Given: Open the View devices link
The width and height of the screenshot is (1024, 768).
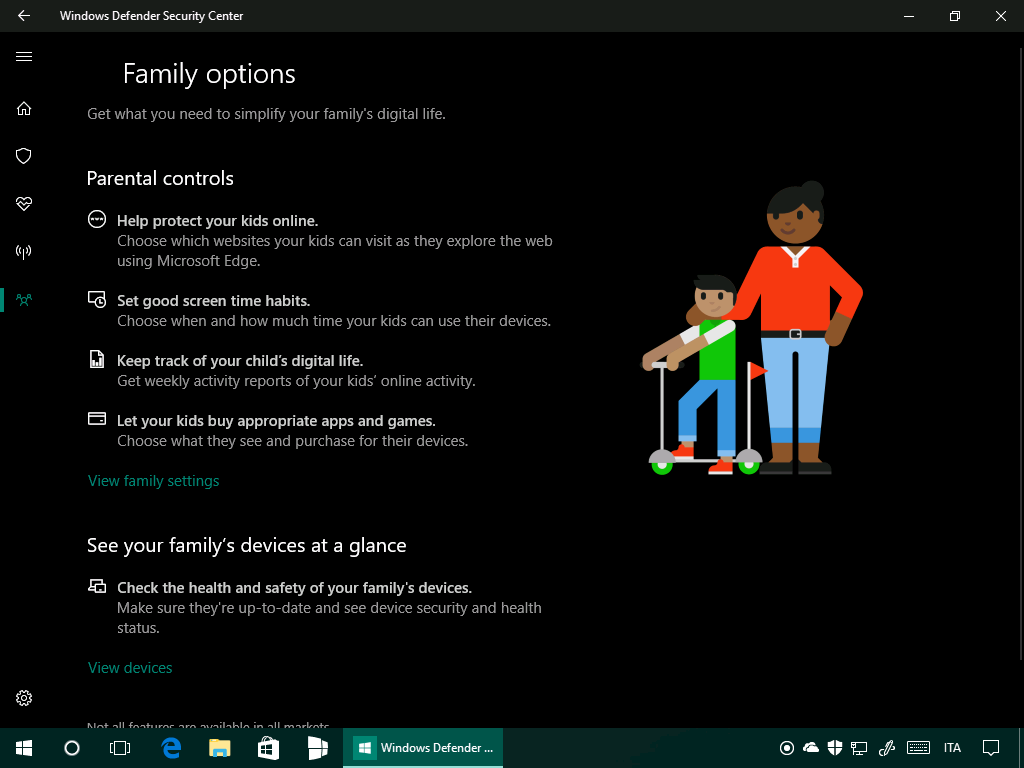Looking at the screenshot, I should (x=130, y=667).
